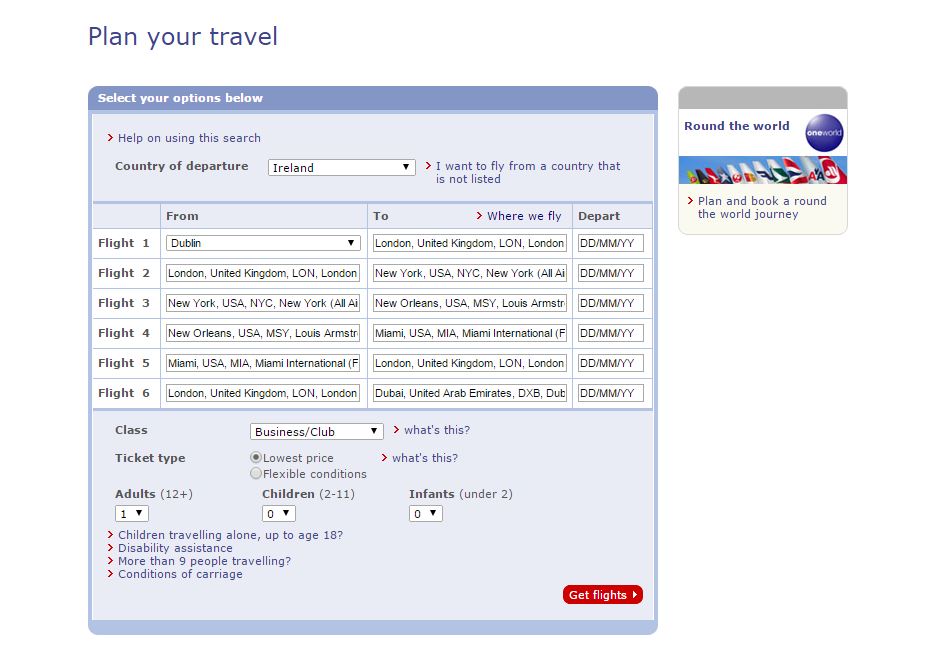This screenshot has width=946, height=651.
Task: Open the Country of departure dropdown
Action: (341, 168)
